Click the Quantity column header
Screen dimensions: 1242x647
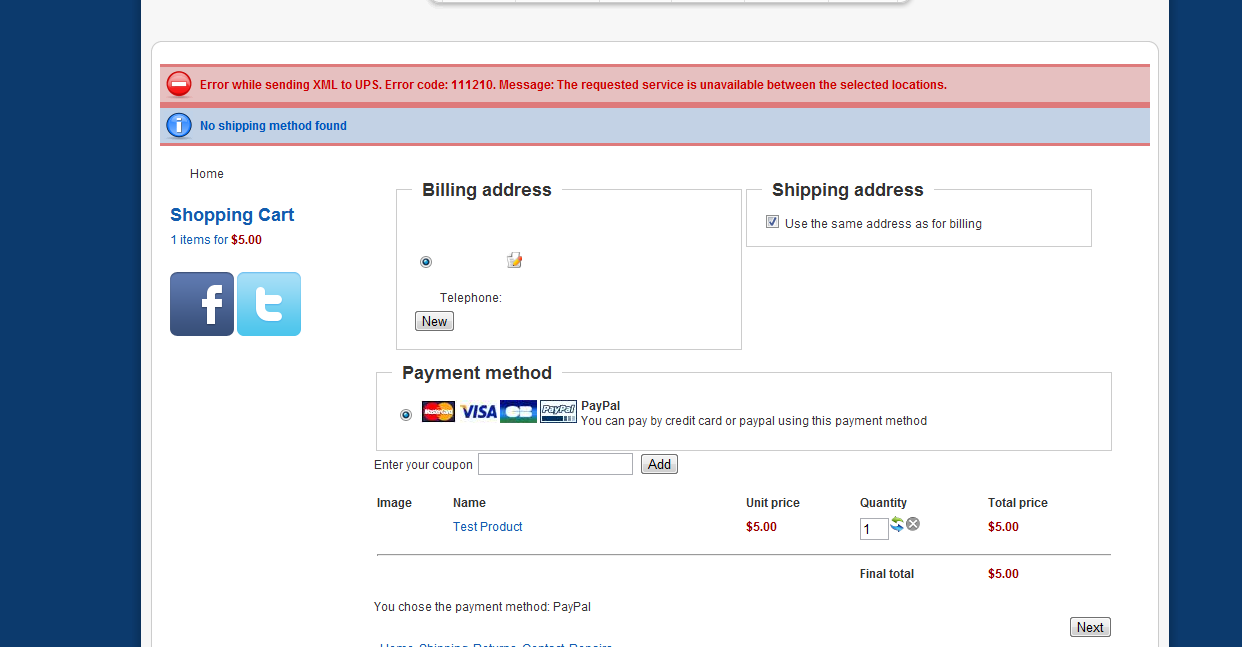883,503
